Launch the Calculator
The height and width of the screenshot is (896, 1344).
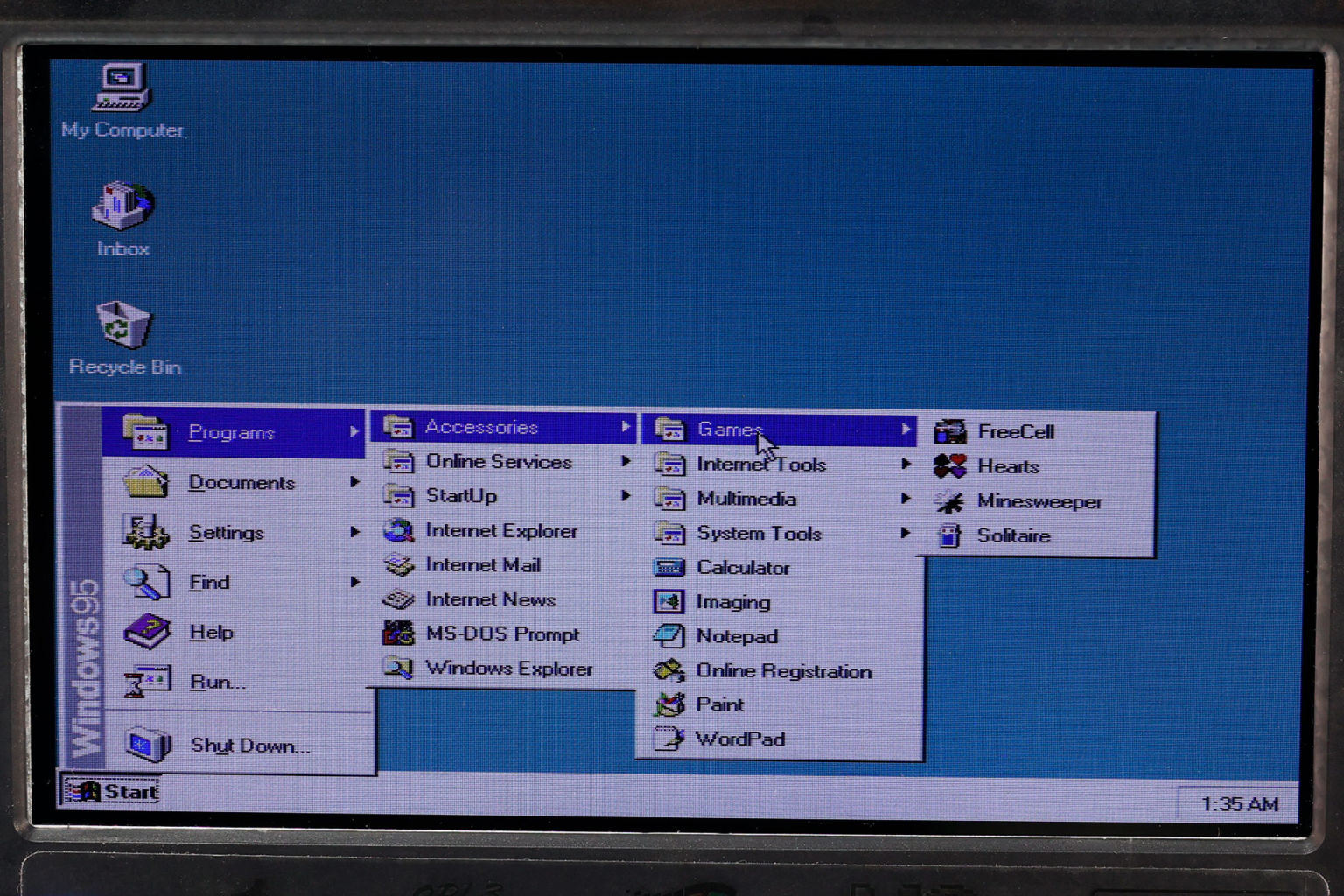[x=741, y=567]
